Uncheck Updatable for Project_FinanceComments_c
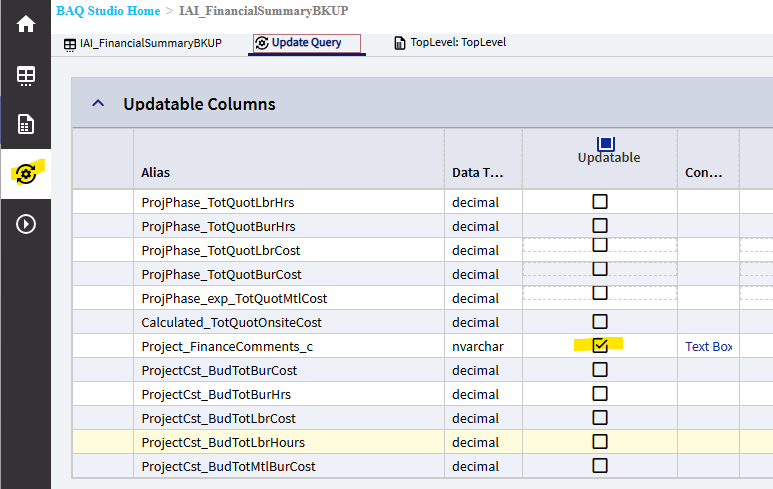 click(600, 346)
